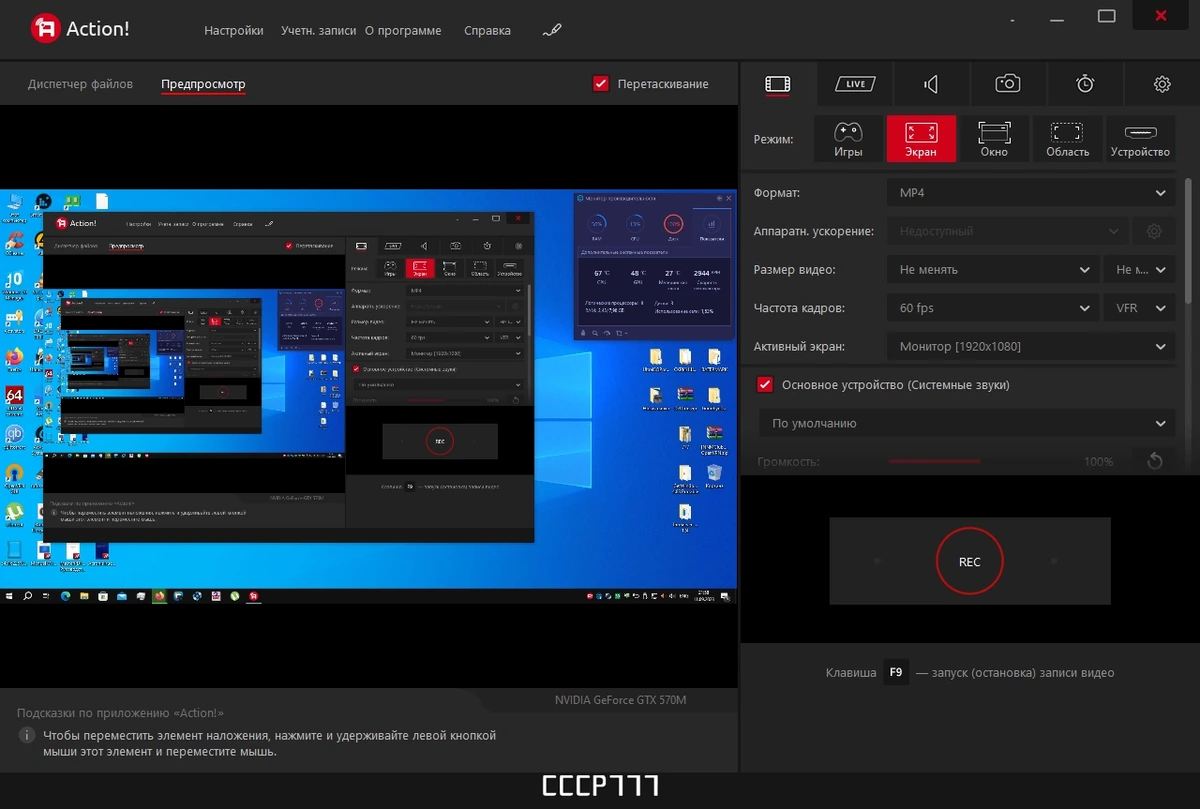The image size is (1200, 809).
Task: Select the Устройство (Device) recording mode
Action: point(1140,139)
